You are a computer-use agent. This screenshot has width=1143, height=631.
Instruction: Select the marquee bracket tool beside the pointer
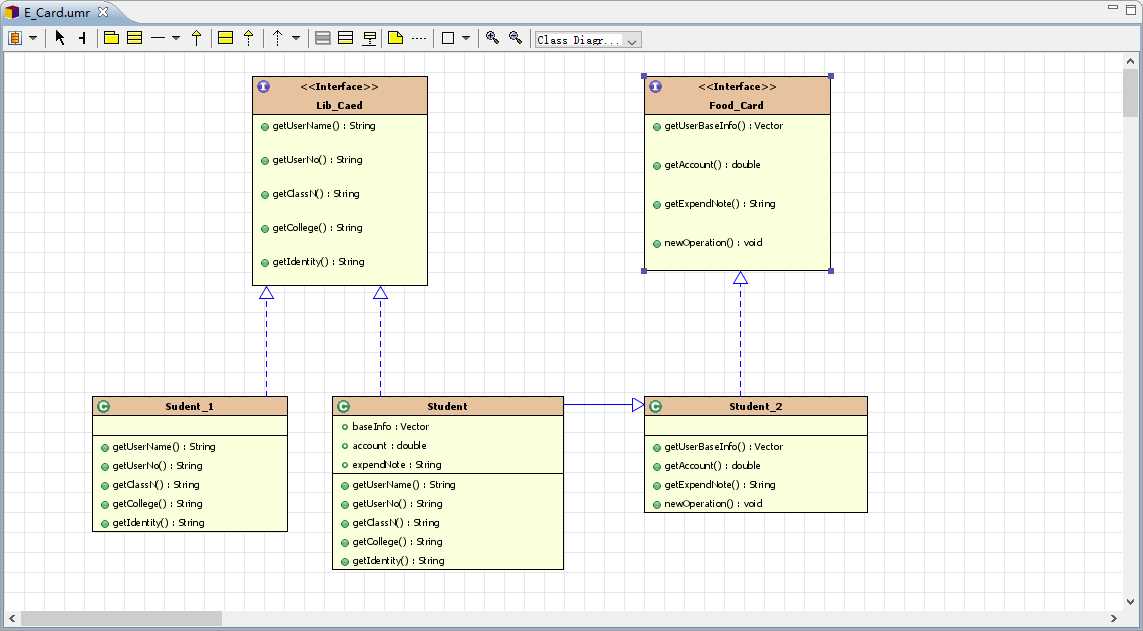tap(82, 38)
